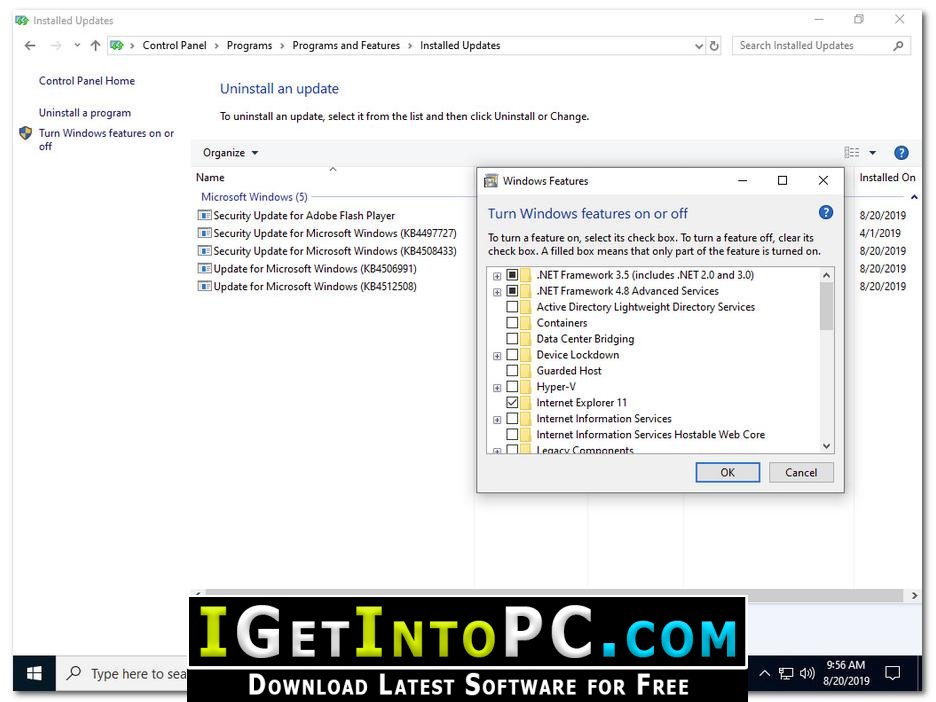Collapse the Microsoft Windows (5) group
936x702 pixels.
[914, 197]
